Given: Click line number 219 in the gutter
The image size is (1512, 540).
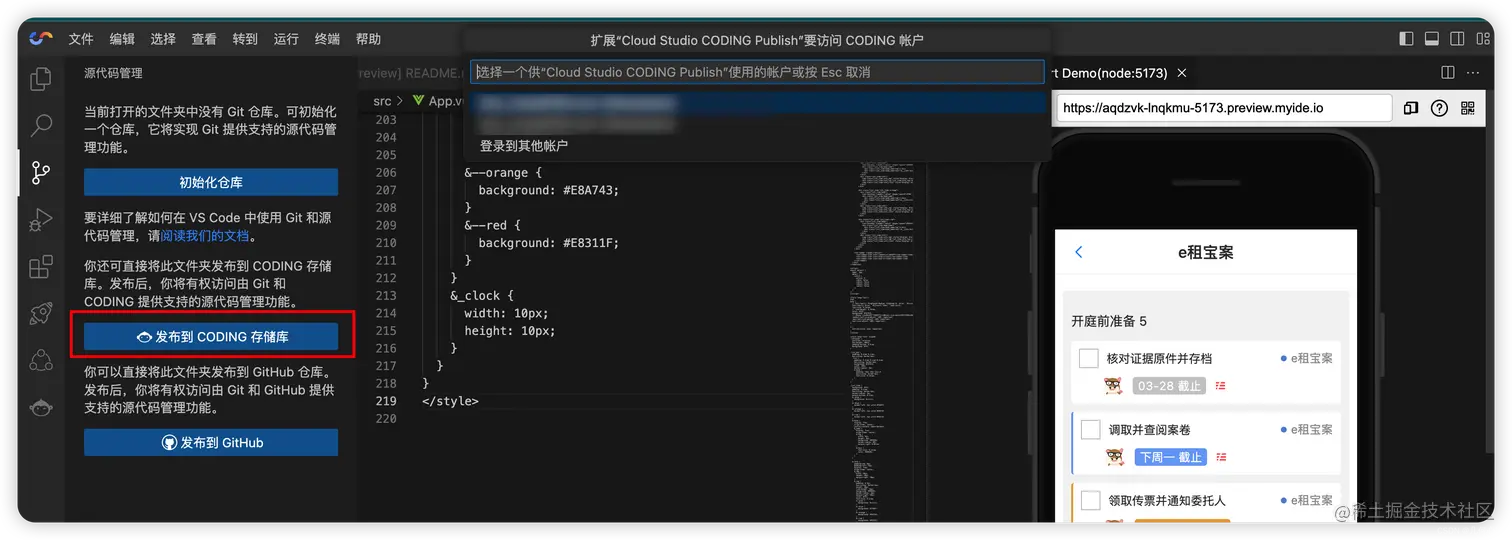Looking at the screenshot, I should 386,401.
